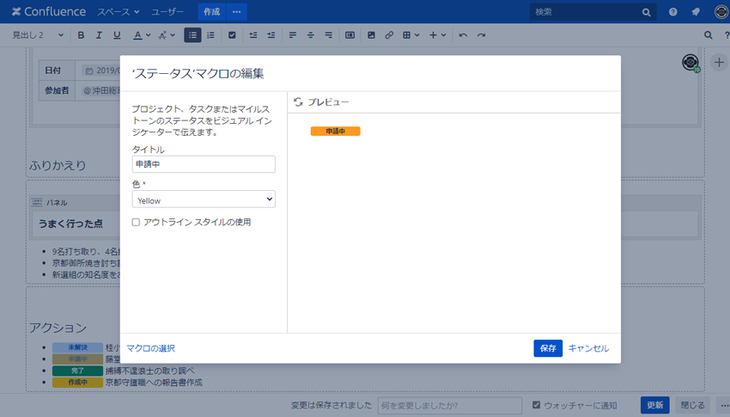Insert an image or file
This screenshot has width=730, height=417.
[371, 35]
